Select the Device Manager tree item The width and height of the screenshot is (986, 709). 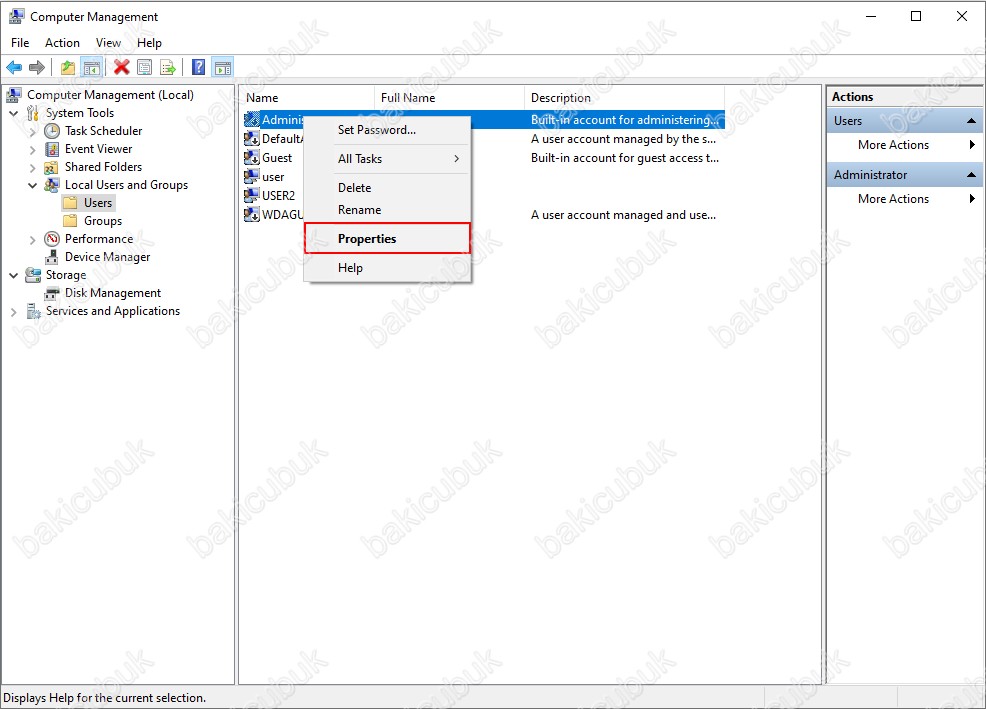coord(108,257)
